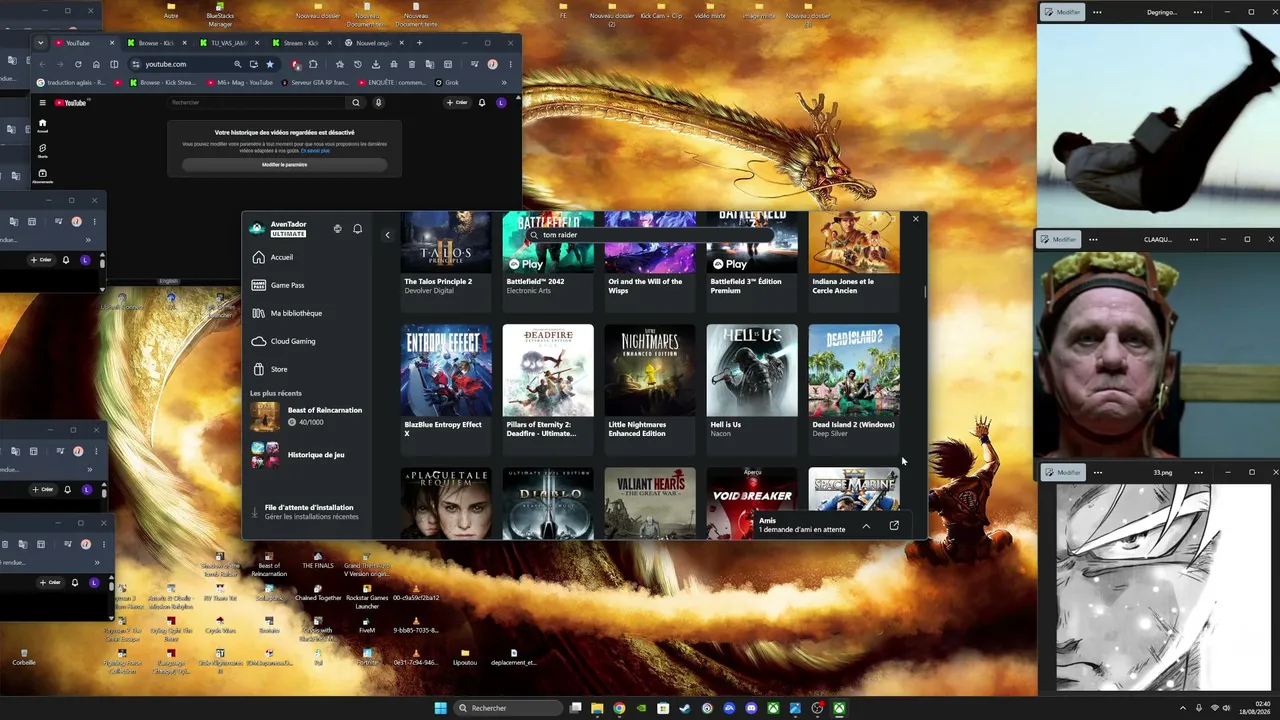The width and height of the screenshot is (1280, 720).
Task: Select the Valiant Hearts game card
Action: tap(650, 503)
